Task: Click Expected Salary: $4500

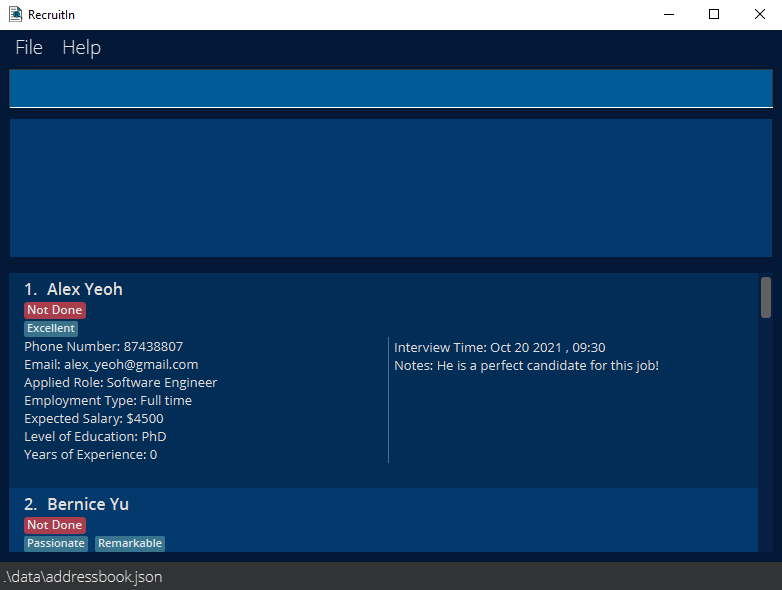Action: point(94,418)
